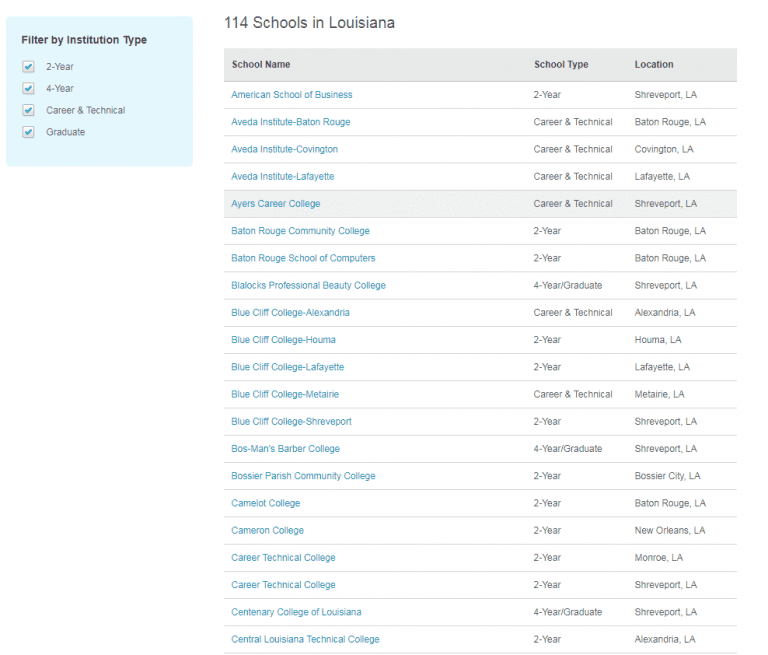The height and width of the screenshot is (655, 768).
Task: Open Bossier Parish Community College link
Action: tap(303, 476)
